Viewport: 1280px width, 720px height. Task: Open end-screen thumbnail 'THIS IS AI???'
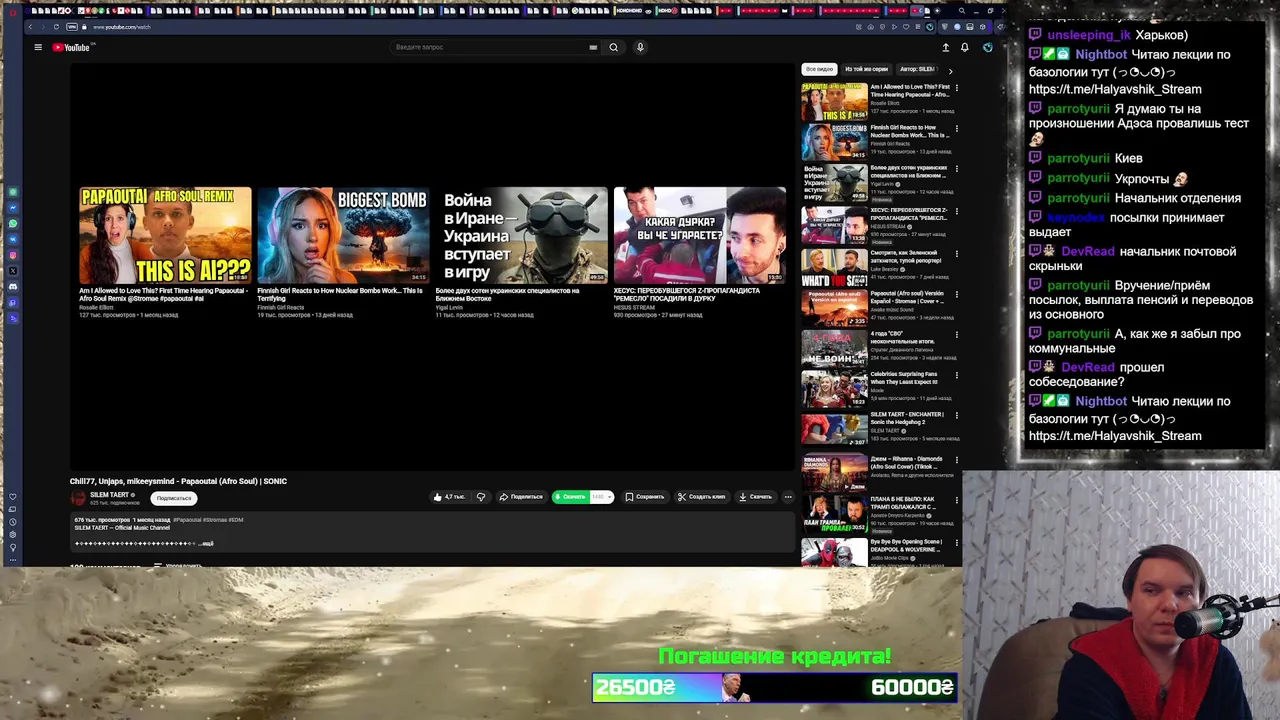165,235
